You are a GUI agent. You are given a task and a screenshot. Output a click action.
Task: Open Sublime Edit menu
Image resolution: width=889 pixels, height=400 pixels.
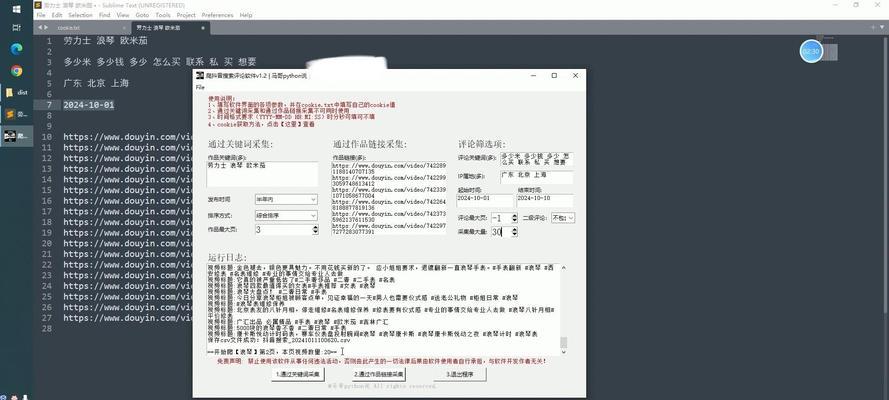click(x=57, y=15)
